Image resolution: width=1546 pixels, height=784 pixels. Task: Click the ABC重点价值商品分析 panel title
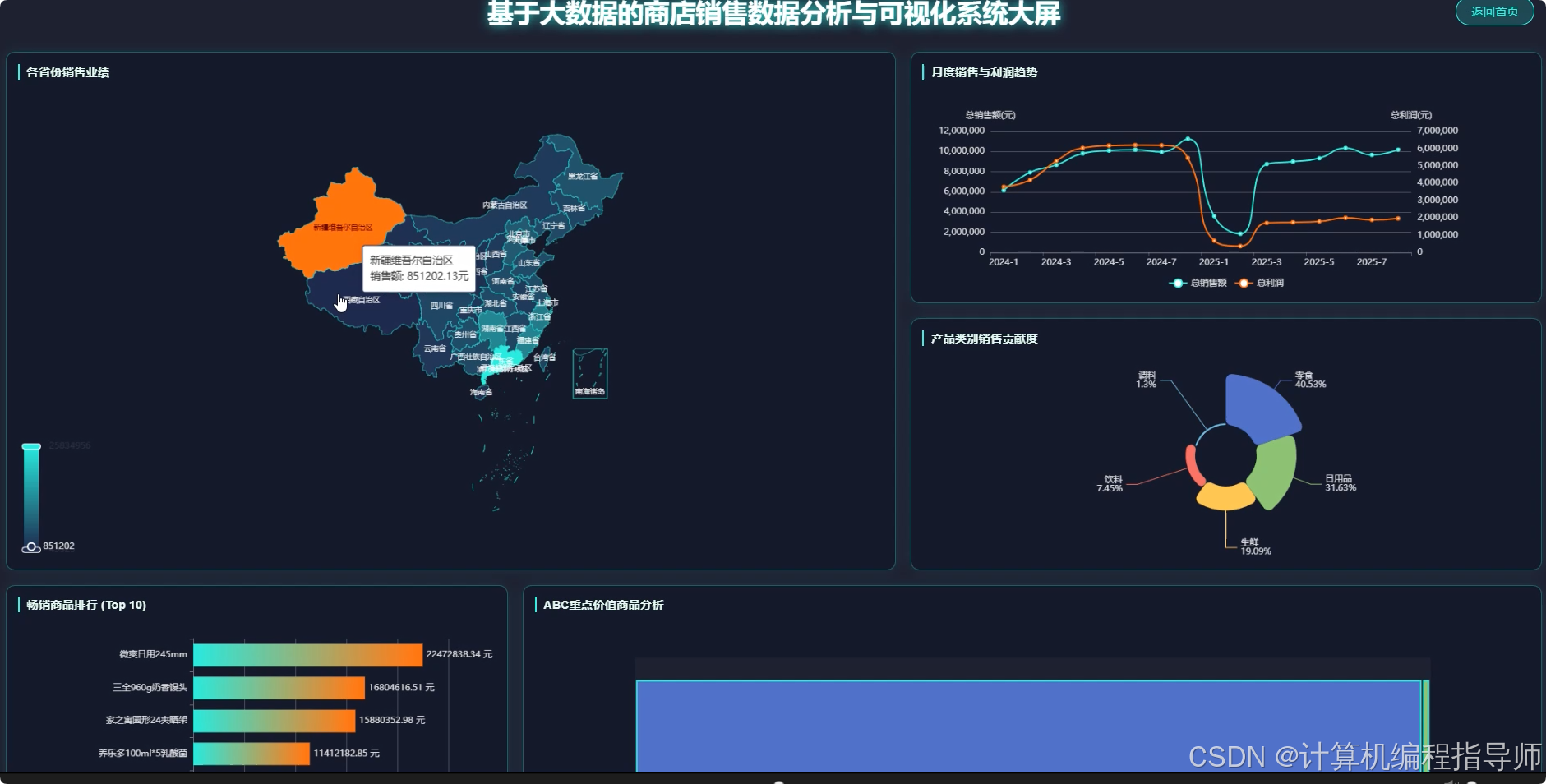point(603,605)
